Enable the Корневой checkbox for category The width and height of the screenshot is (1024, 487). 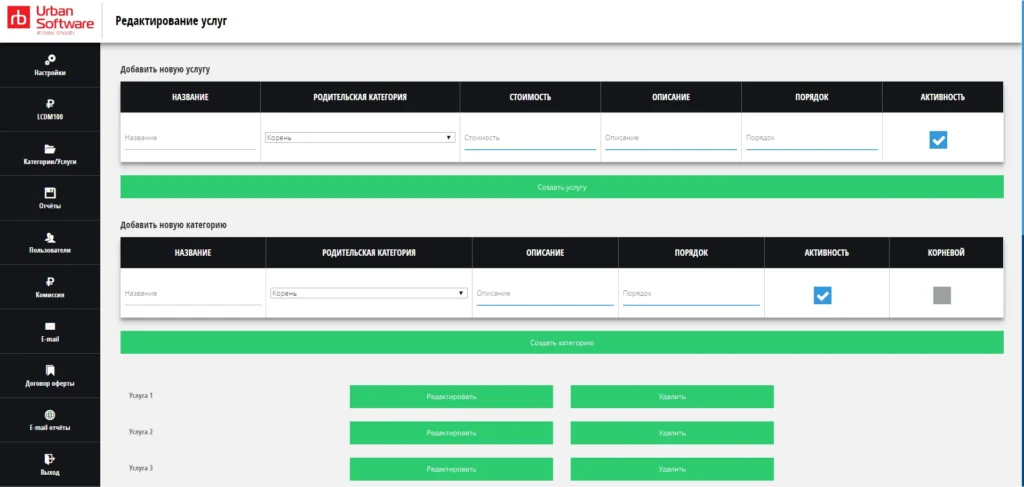tap(941, 295)
